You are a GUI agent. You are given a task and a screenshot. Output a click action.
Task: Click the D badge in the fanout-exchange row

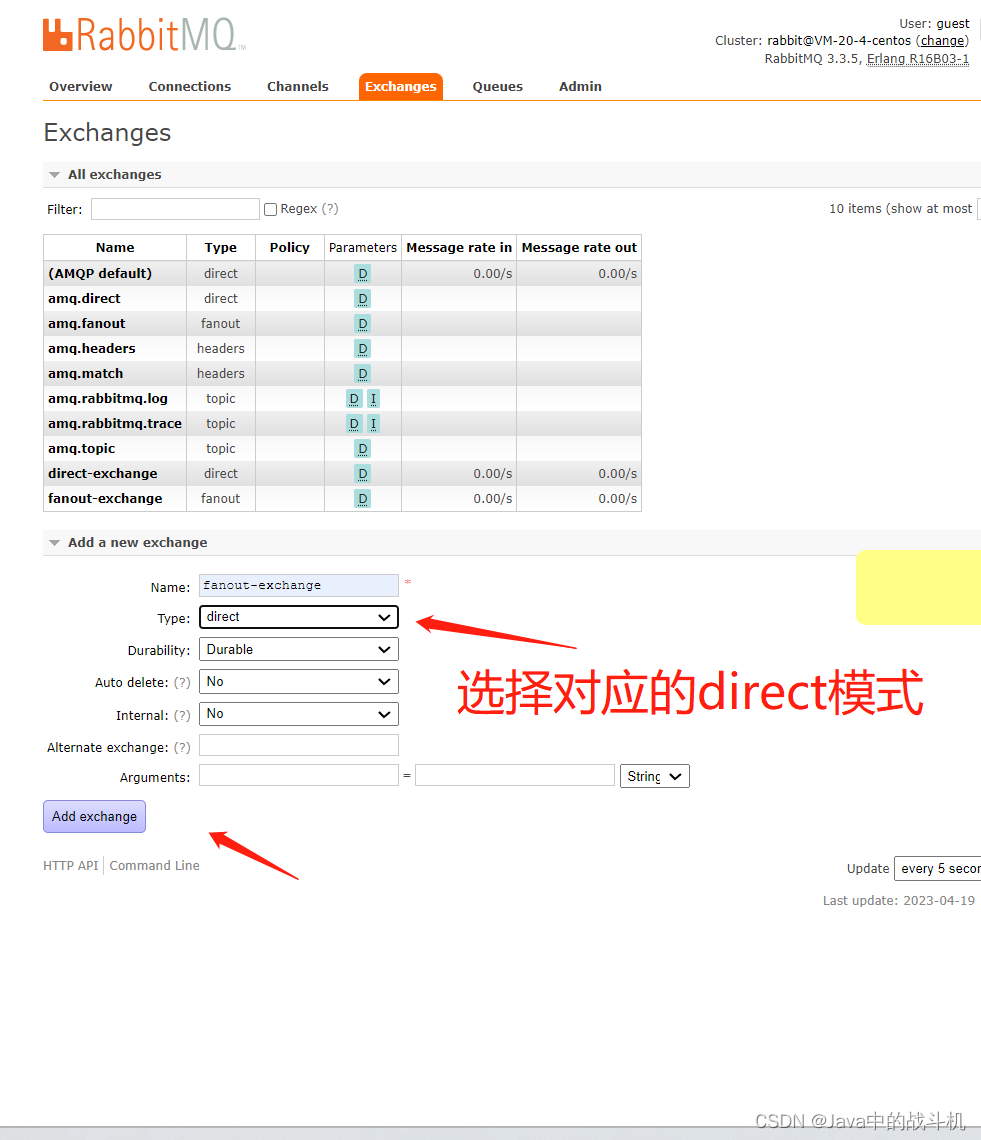pos(362,499)
